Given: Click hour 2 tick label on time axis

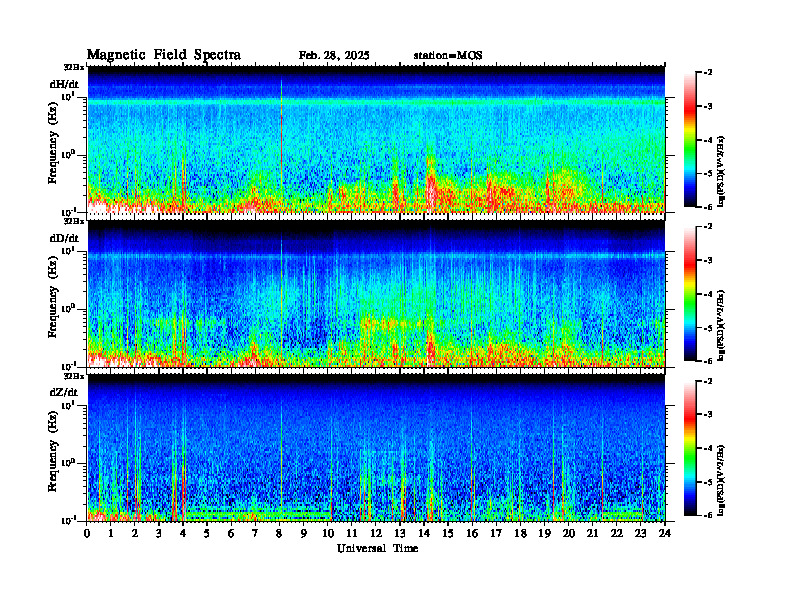Looking at the screenshot, I should click(135, 533).
